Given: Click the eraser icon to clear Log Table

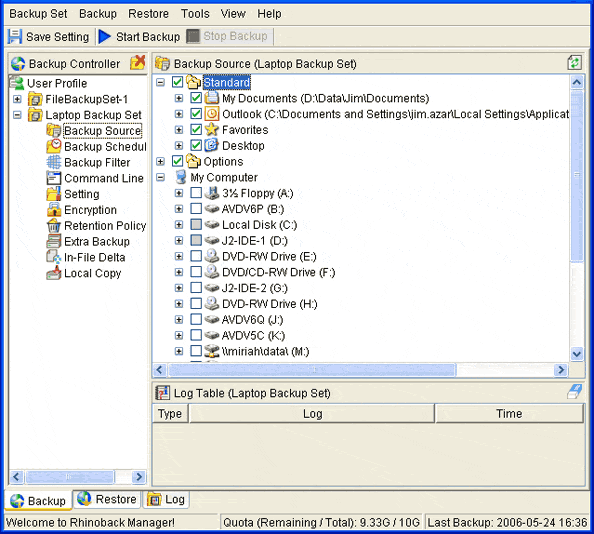Looking at the screenshot, I should pos(574,392).
